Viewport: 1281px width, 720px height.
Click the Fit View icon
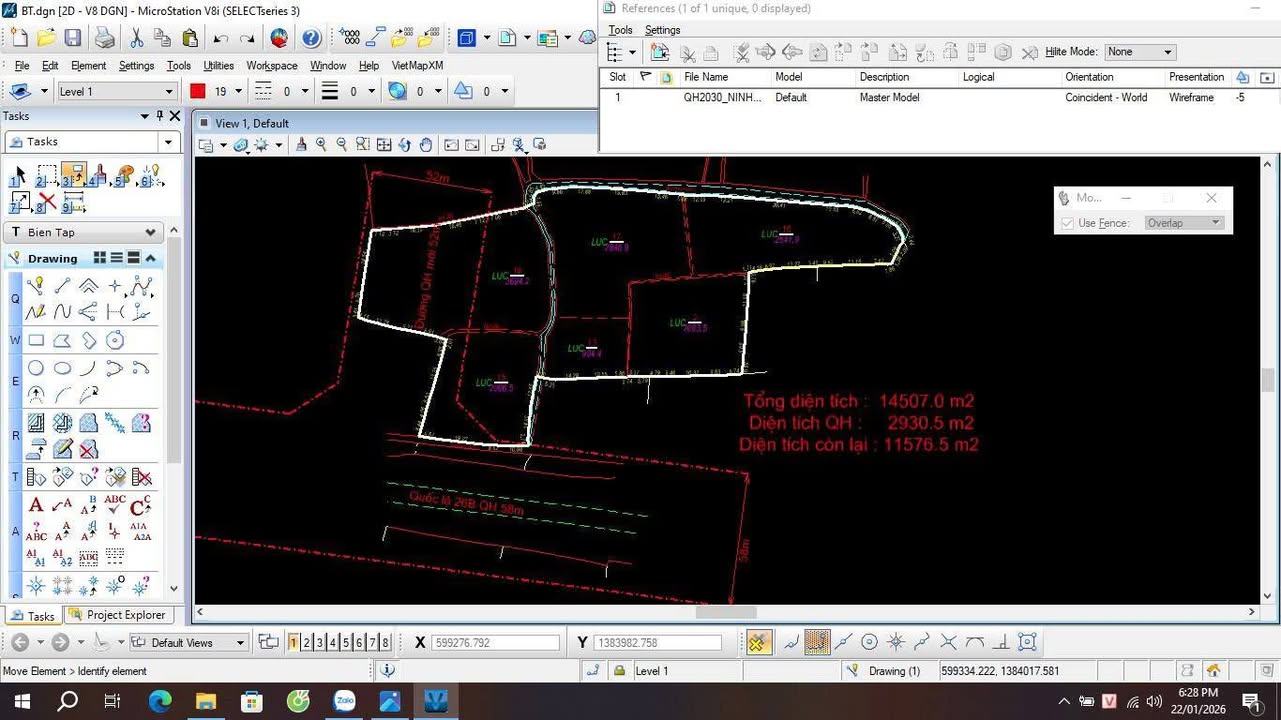click(x=384, y=145)
